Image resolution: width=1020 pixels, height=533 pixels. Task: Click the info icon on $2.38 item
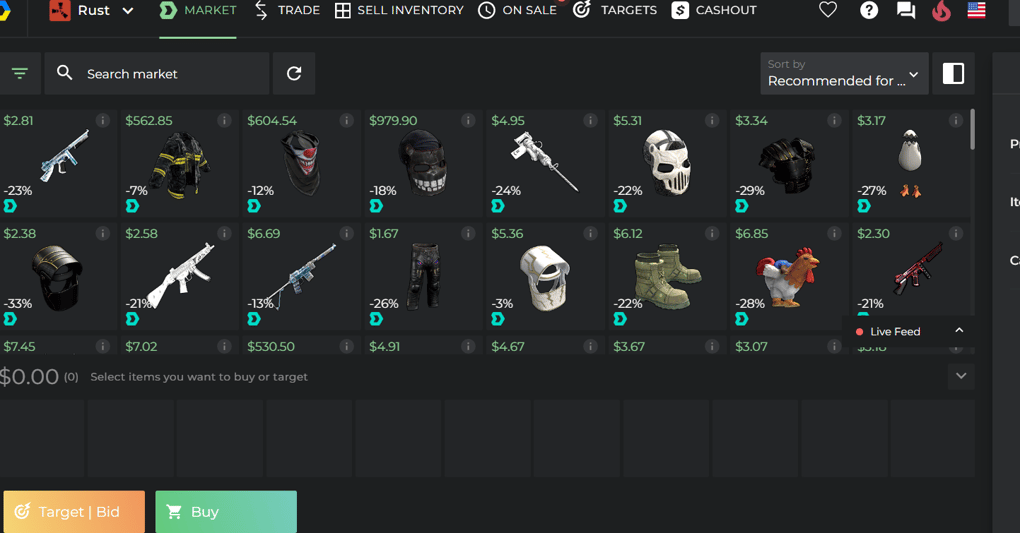tap(103, 233)
